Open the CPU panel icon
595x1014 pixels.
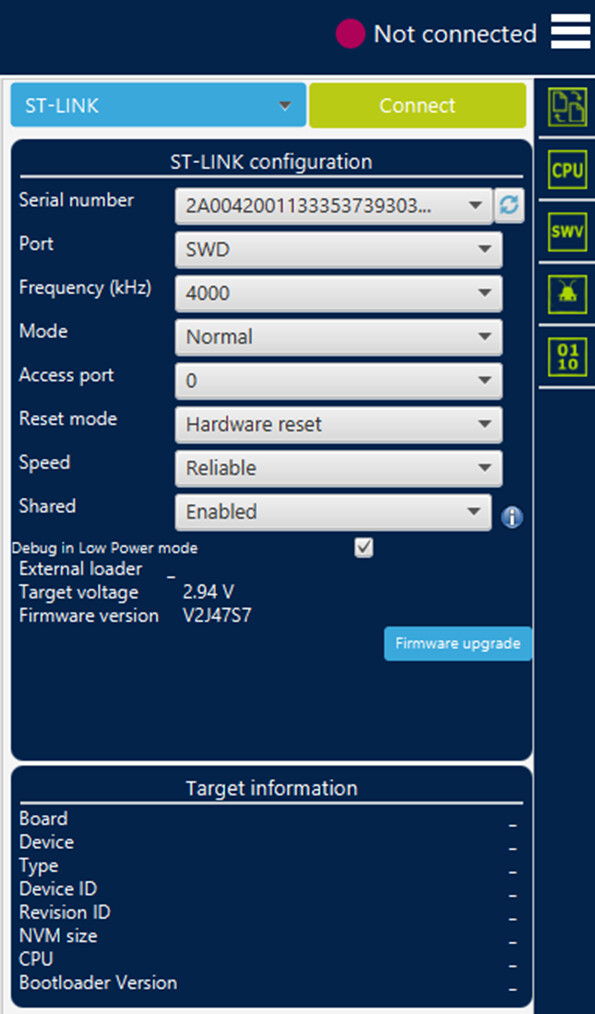[x=567, y=169]
